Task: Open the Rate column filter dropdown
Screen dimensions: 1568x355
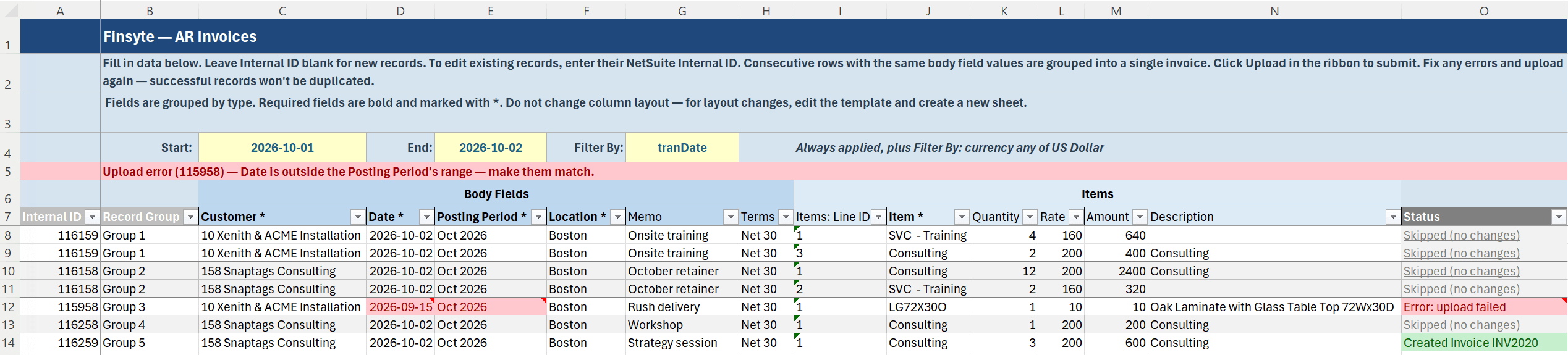Action: pos(1077,217)
